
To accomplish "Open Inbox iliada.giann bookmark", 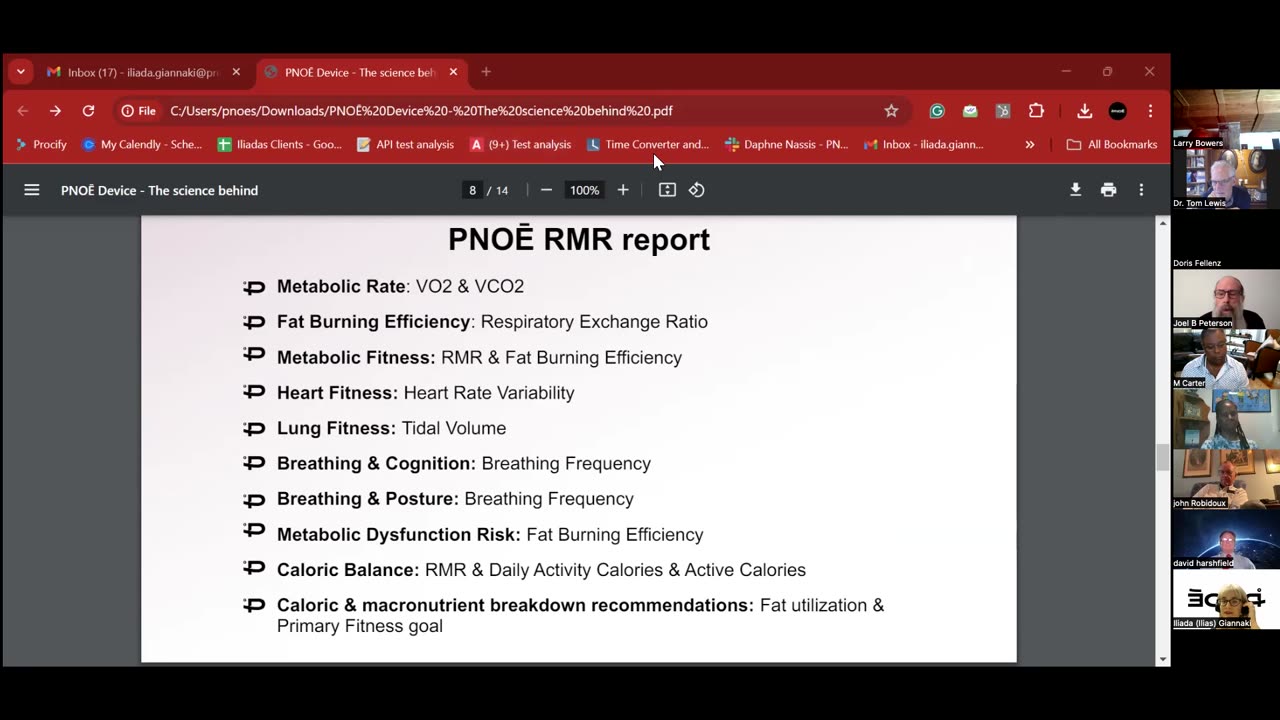I will click(923, 144).
